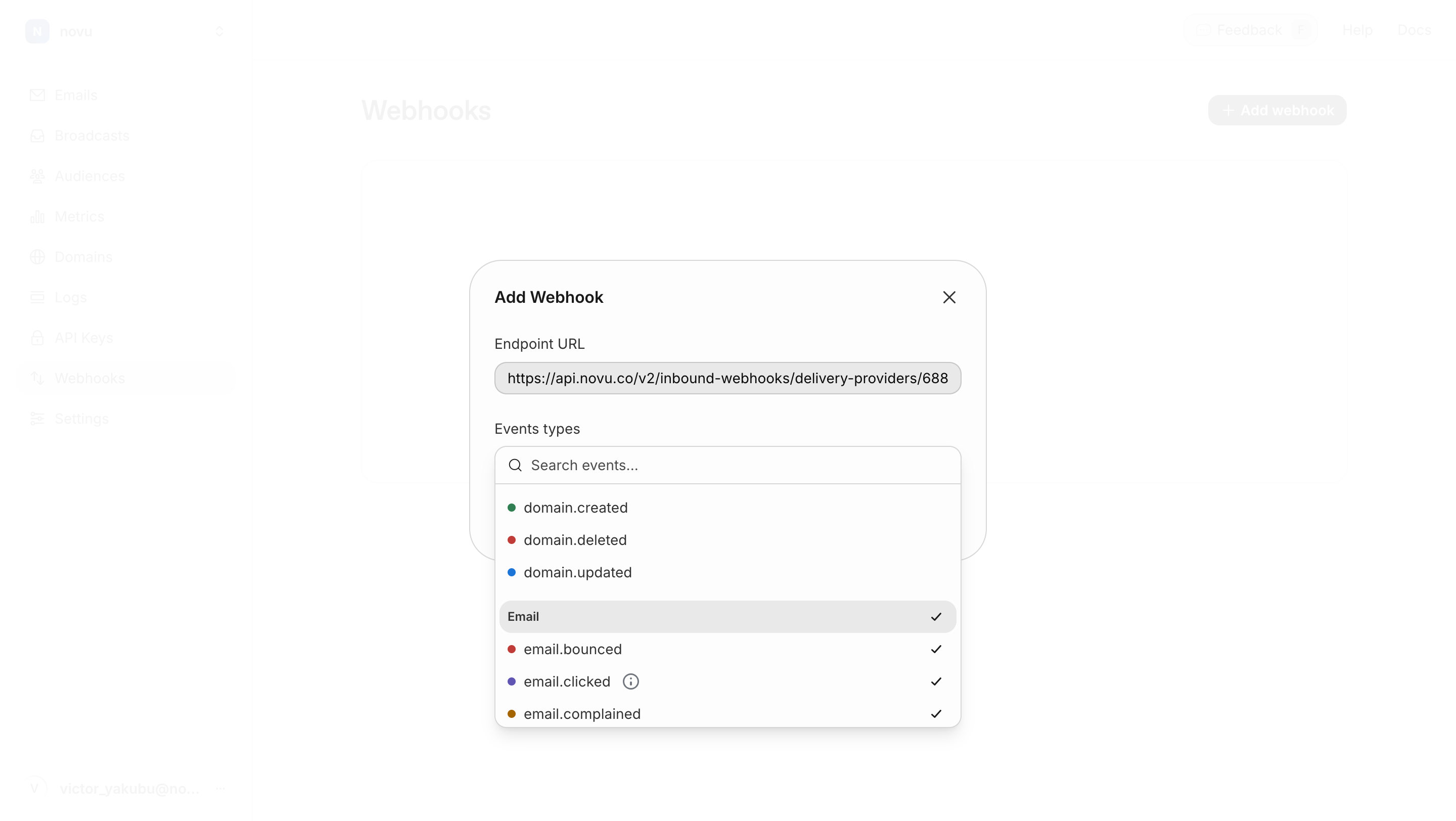Screen dimensions: 1456x821
Task: Open Audiences using the people icon
Action: tap(37, 176)
